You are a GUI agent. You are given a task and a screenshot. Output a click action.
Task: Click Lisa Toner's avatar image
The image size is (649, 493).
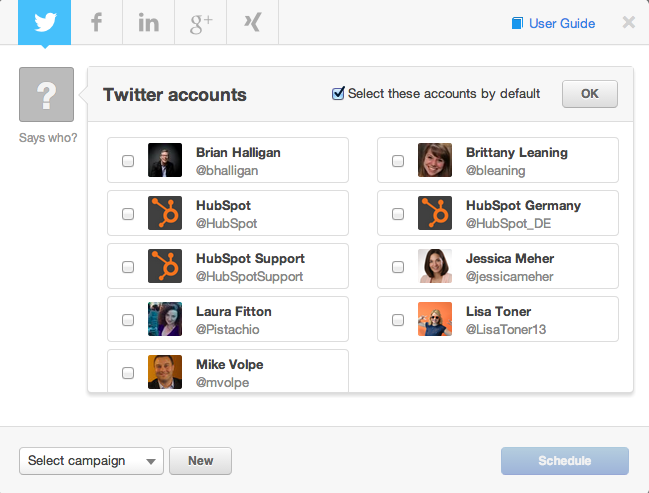[x=435, y=319]
